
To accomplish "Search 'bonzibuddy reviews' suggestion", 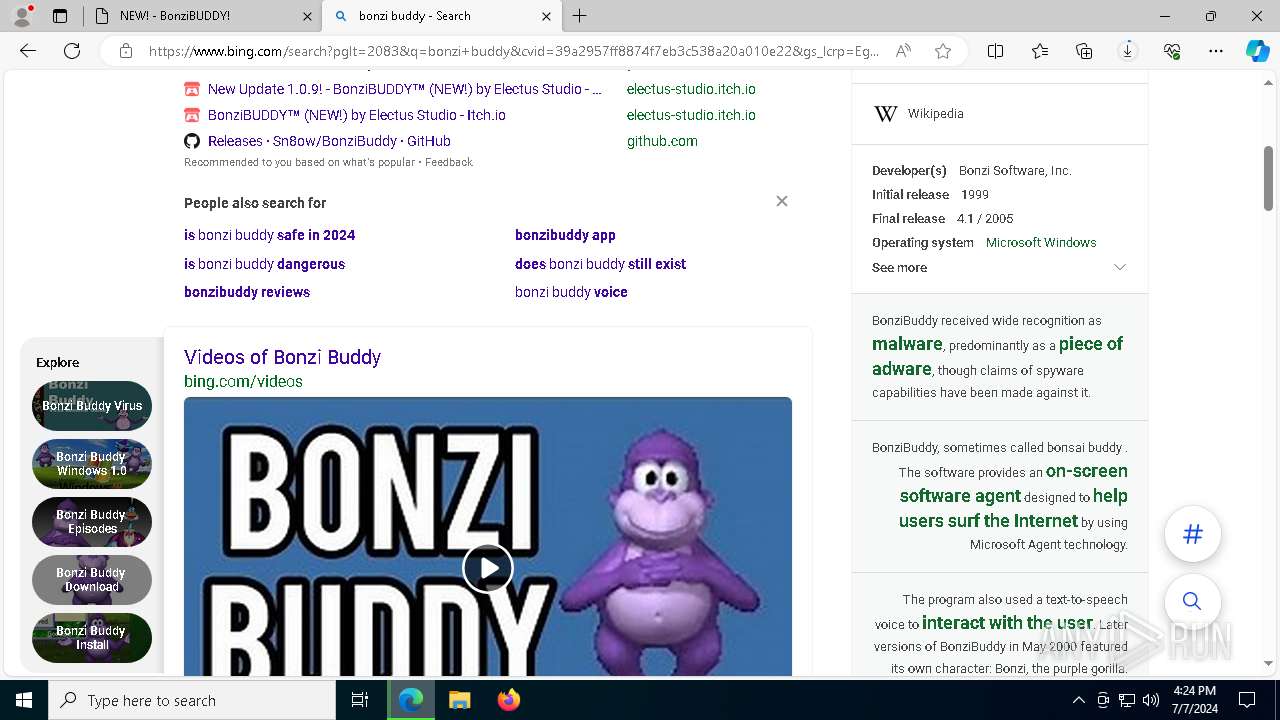I will coord(247,292).
